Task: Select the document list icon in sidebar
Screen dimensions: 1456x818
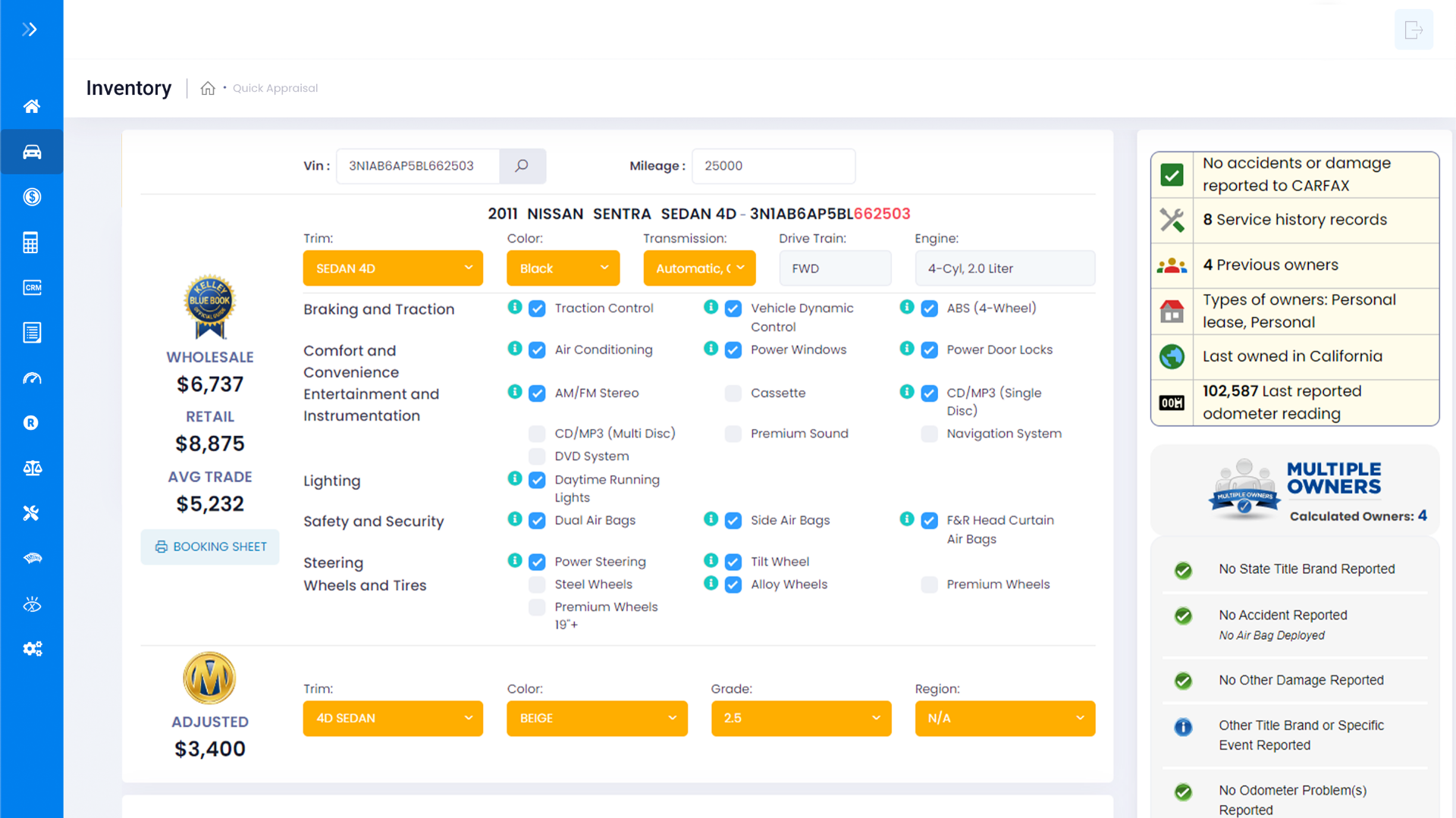Action: (x=32, y=332)
